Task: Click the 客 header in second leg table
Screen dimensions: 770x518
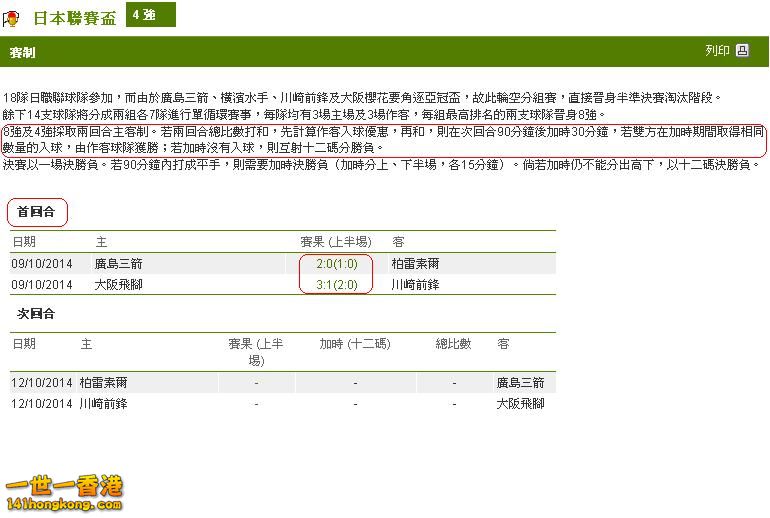Action: point(503,344)
